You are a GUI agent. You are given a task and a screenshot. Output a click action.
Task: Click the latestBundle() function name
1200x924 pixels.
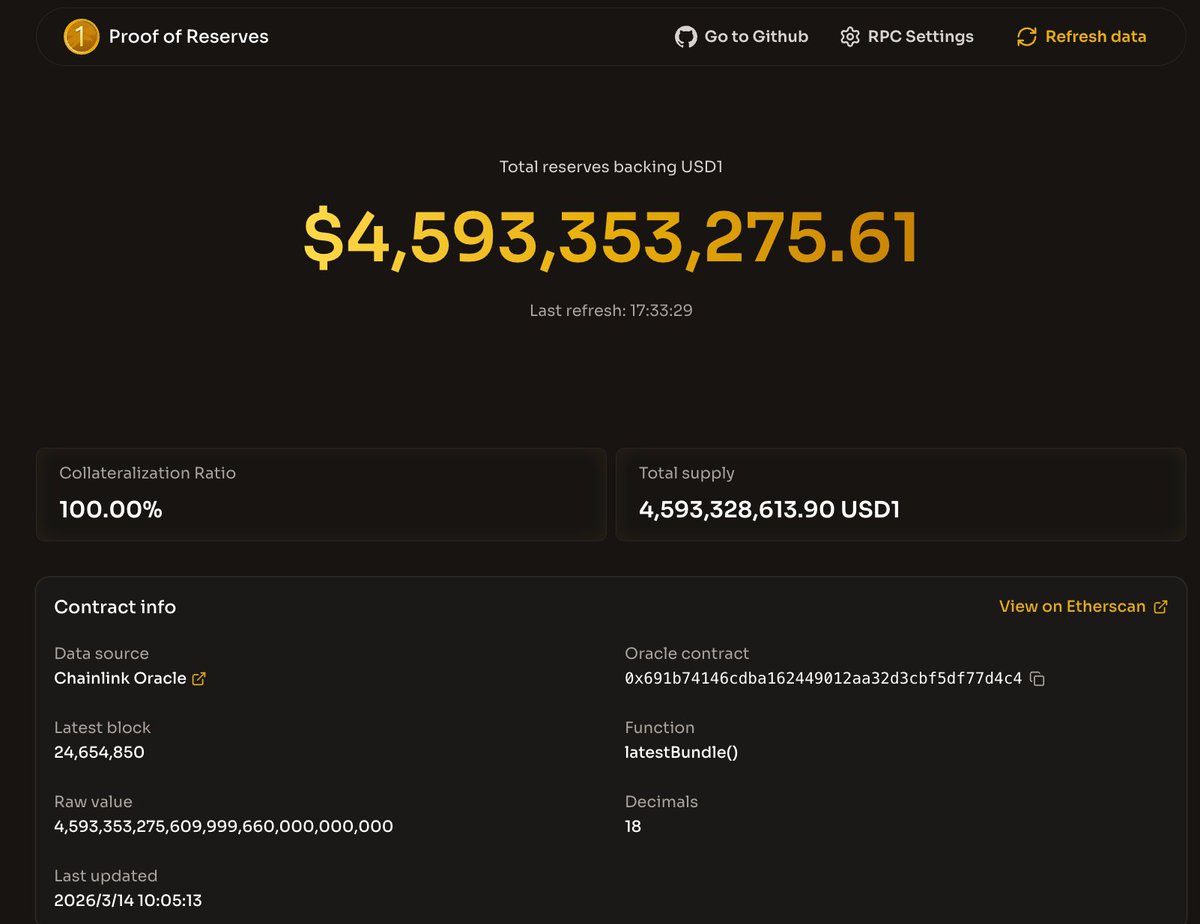click(x=681, y=752)
